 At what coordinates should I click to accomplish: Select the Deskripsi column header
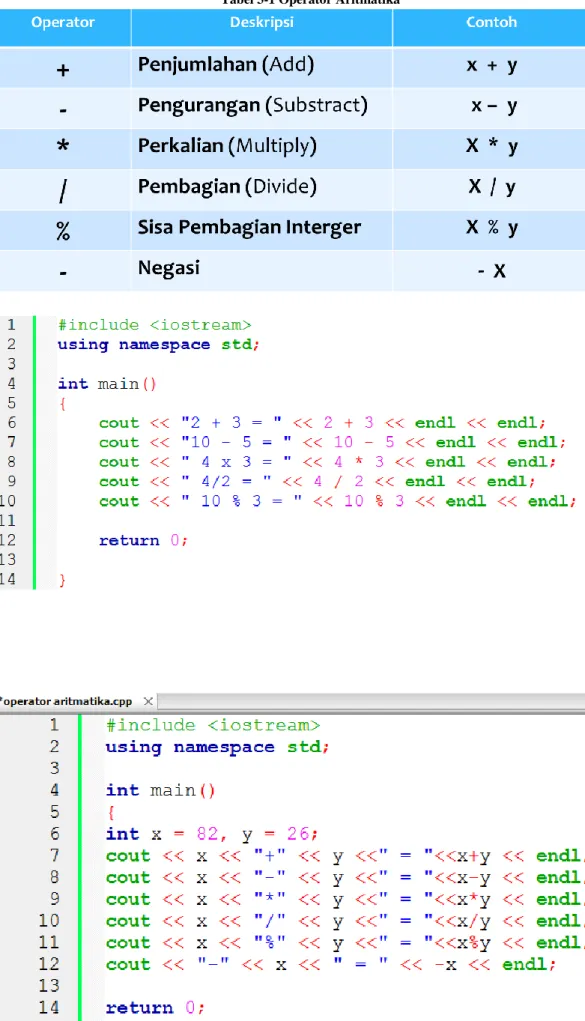pos(261,22)
